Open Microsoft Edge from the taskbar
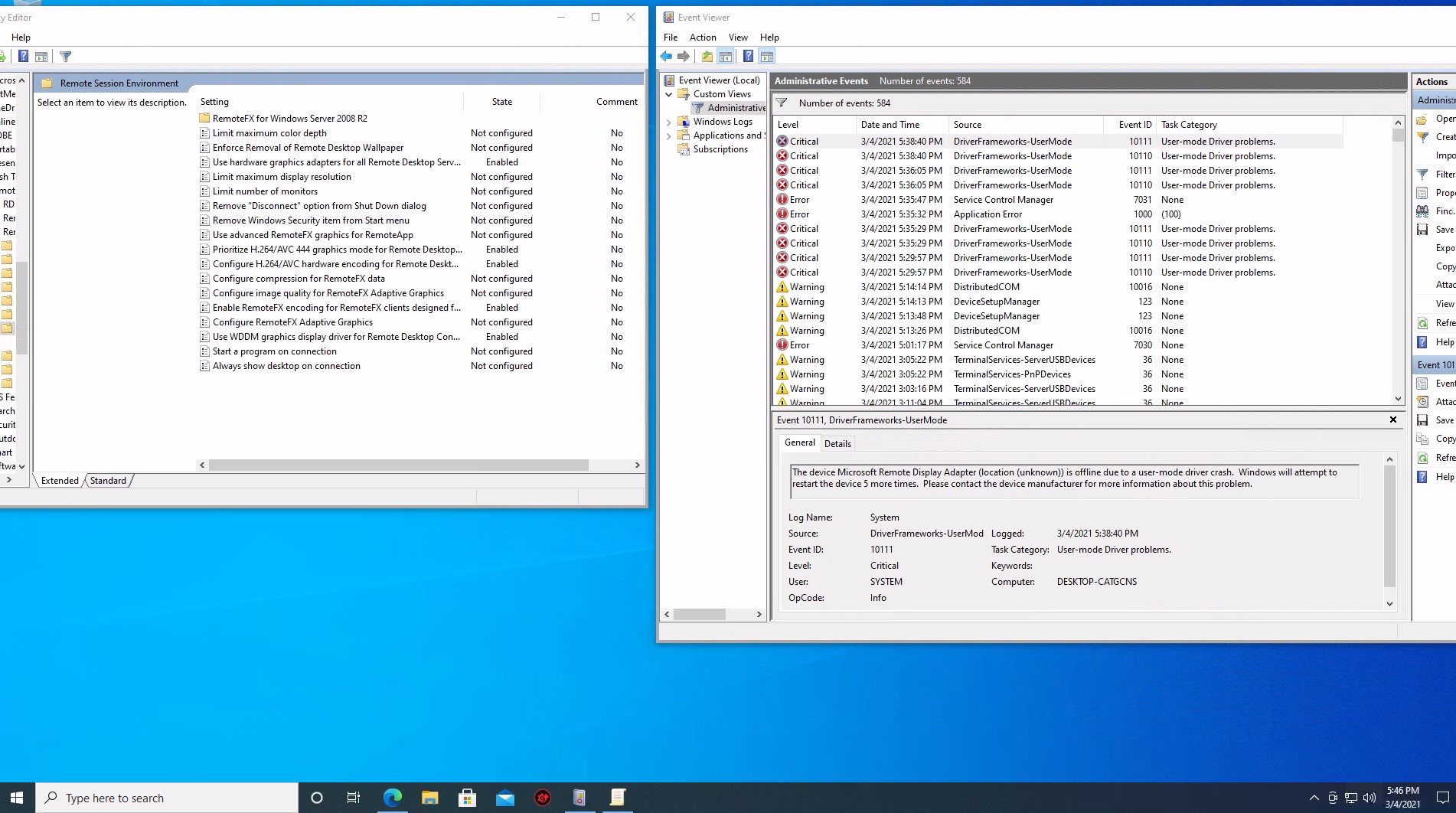 pyautogui.click(x=393, y=798)
